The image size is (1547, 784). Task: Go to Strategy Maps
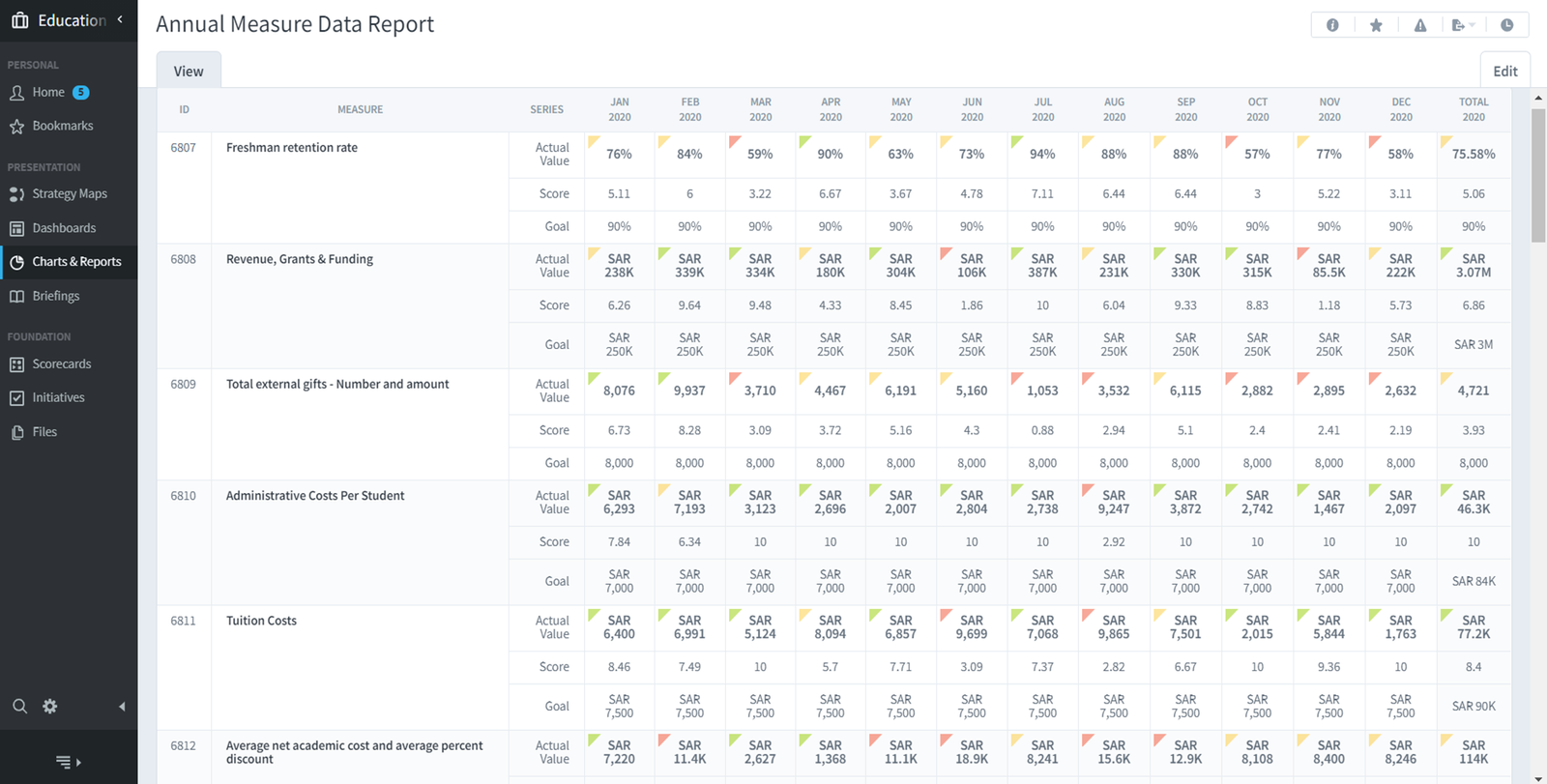coord(69,193)
